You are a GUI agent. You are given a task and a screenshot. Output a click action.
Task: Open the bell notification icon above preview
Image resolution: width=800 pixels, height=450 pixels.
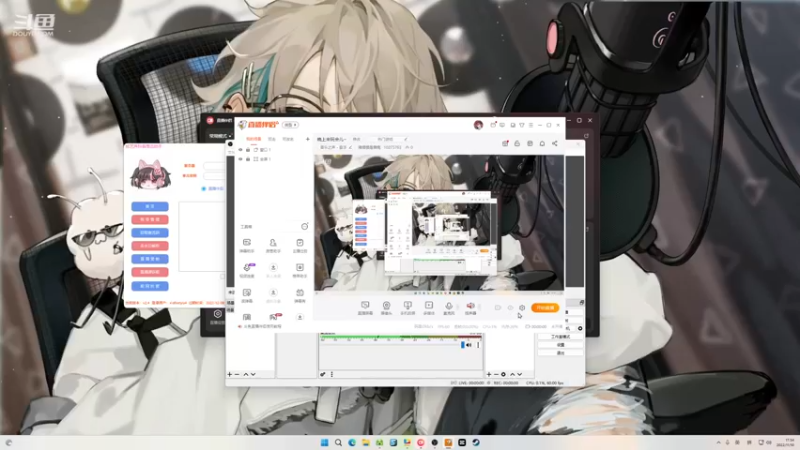pyautogui.click(x=542, y=143)
